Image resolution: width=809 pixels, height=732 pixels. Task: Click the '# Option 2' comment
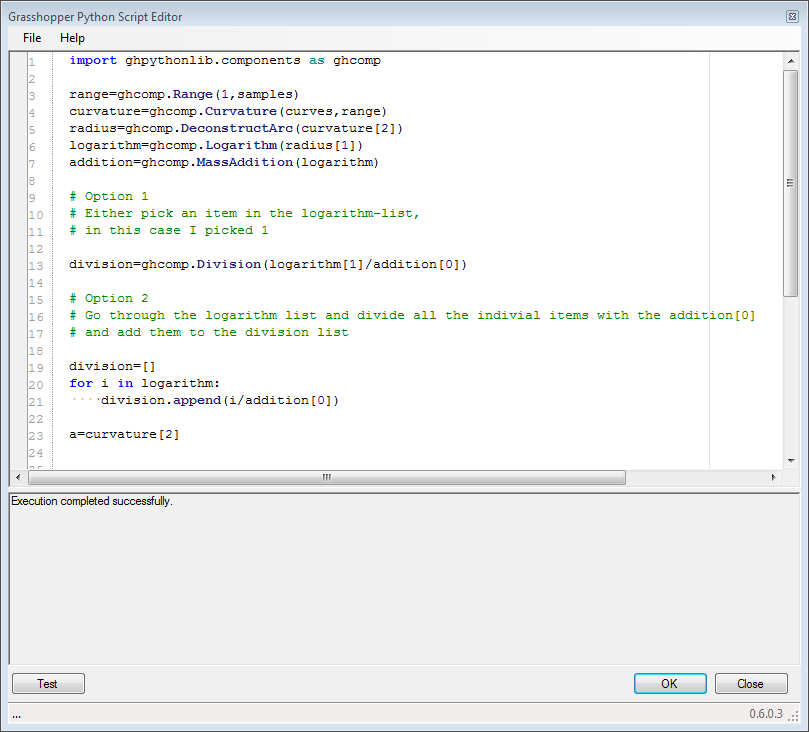click(x=109, y=299)
